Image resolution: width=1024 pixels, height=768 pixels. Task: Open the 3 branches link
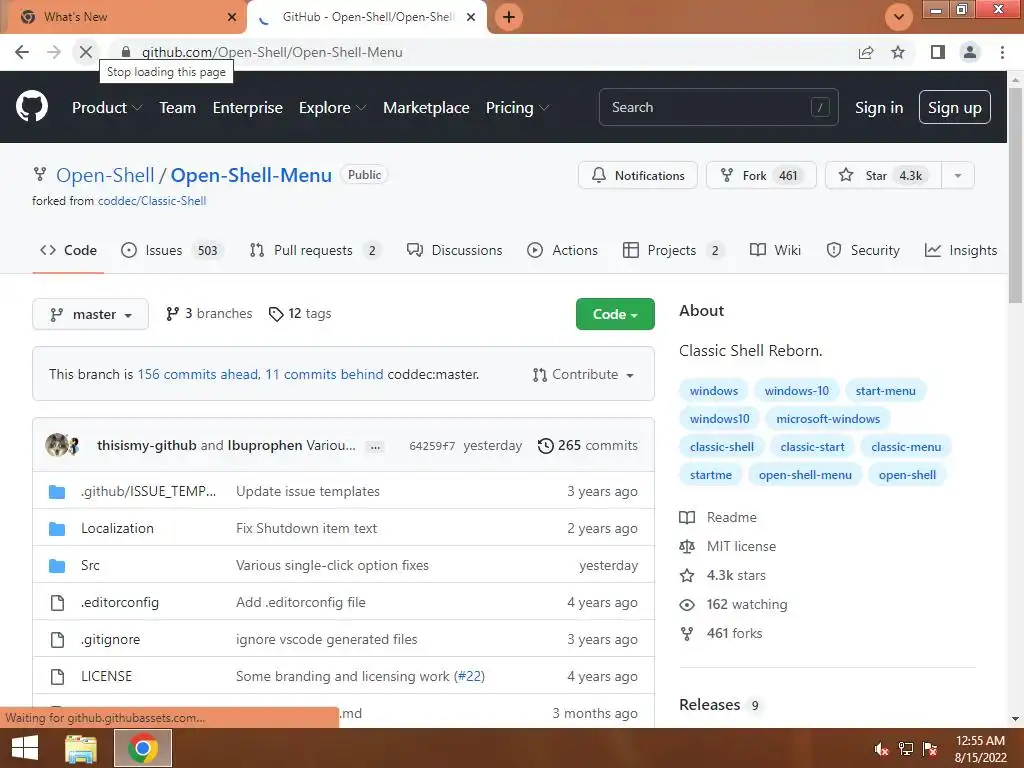pyautogui.click(x=209, y=314)
